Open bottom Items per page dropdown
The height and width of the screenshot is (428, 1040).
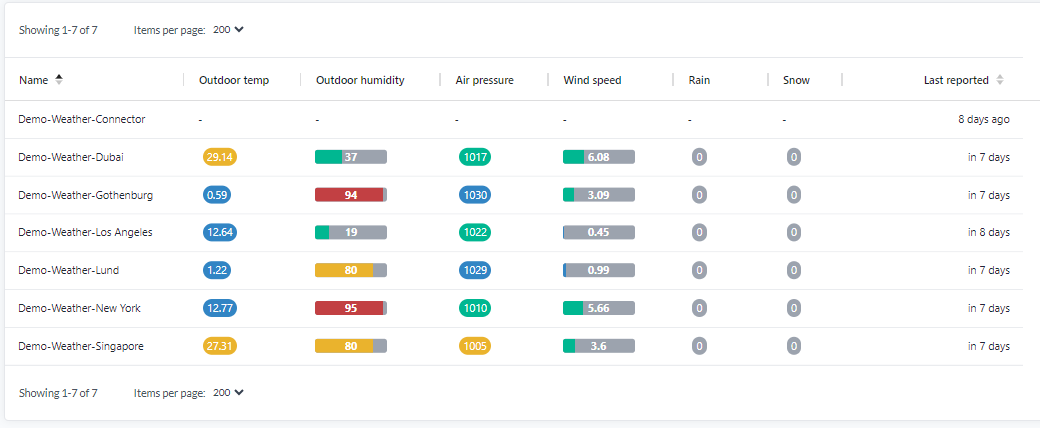229,393
